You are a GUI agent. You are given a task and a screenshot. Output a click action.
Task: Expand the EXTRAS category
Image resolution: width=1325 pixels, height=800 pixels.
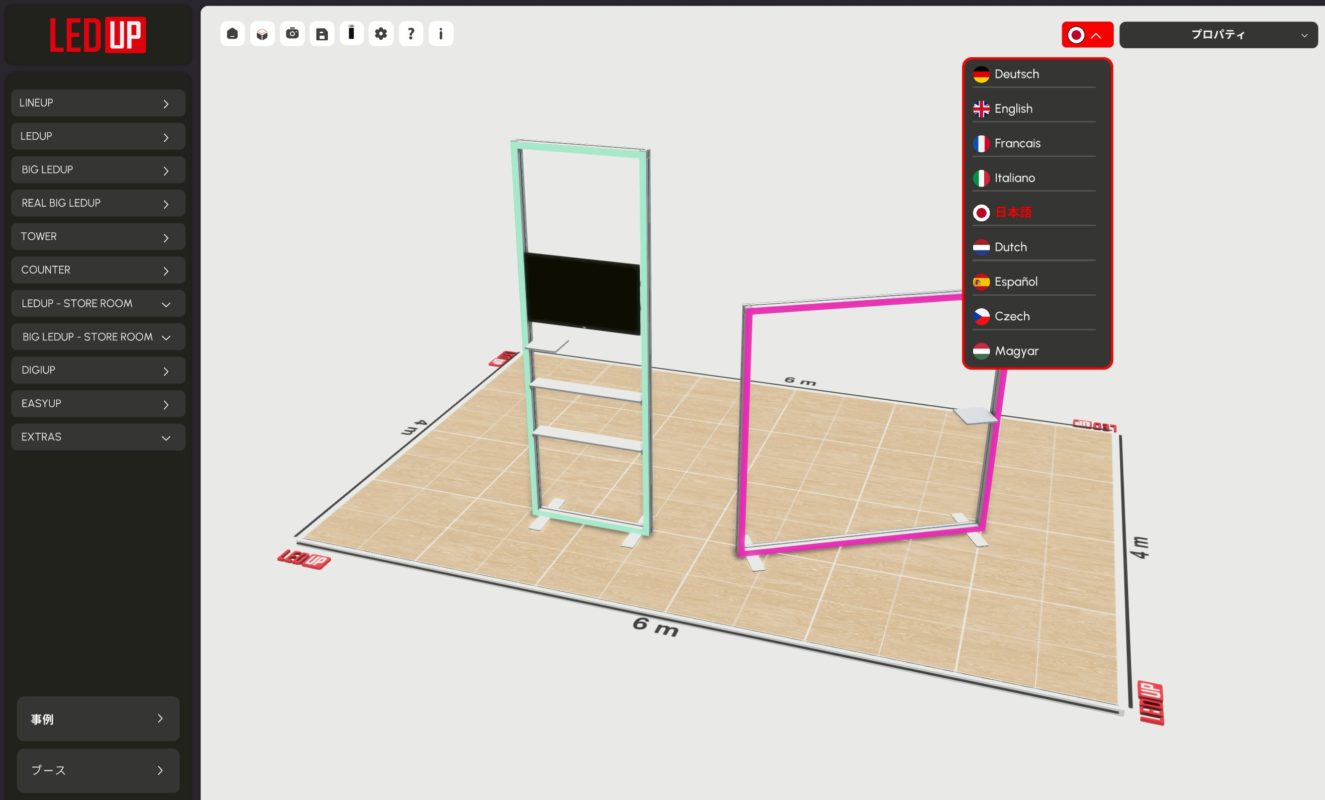97,437
